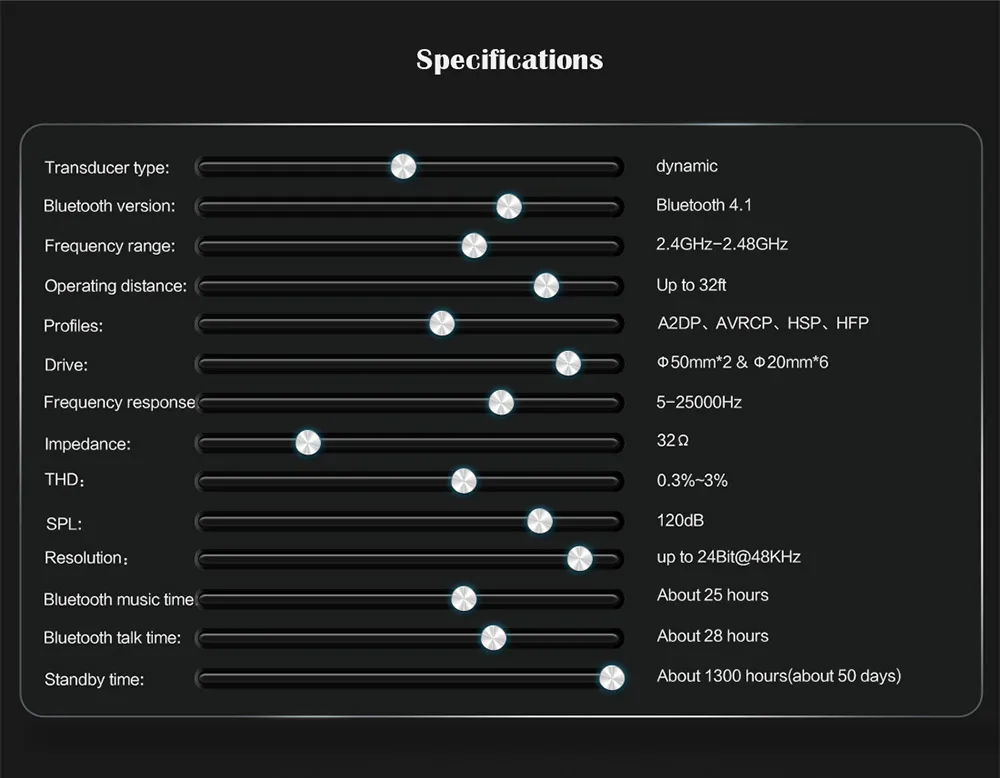This screenshot has height=778, width=1000.
Task: Click the Bluetooth version slider knob
Action: point(509,207)
